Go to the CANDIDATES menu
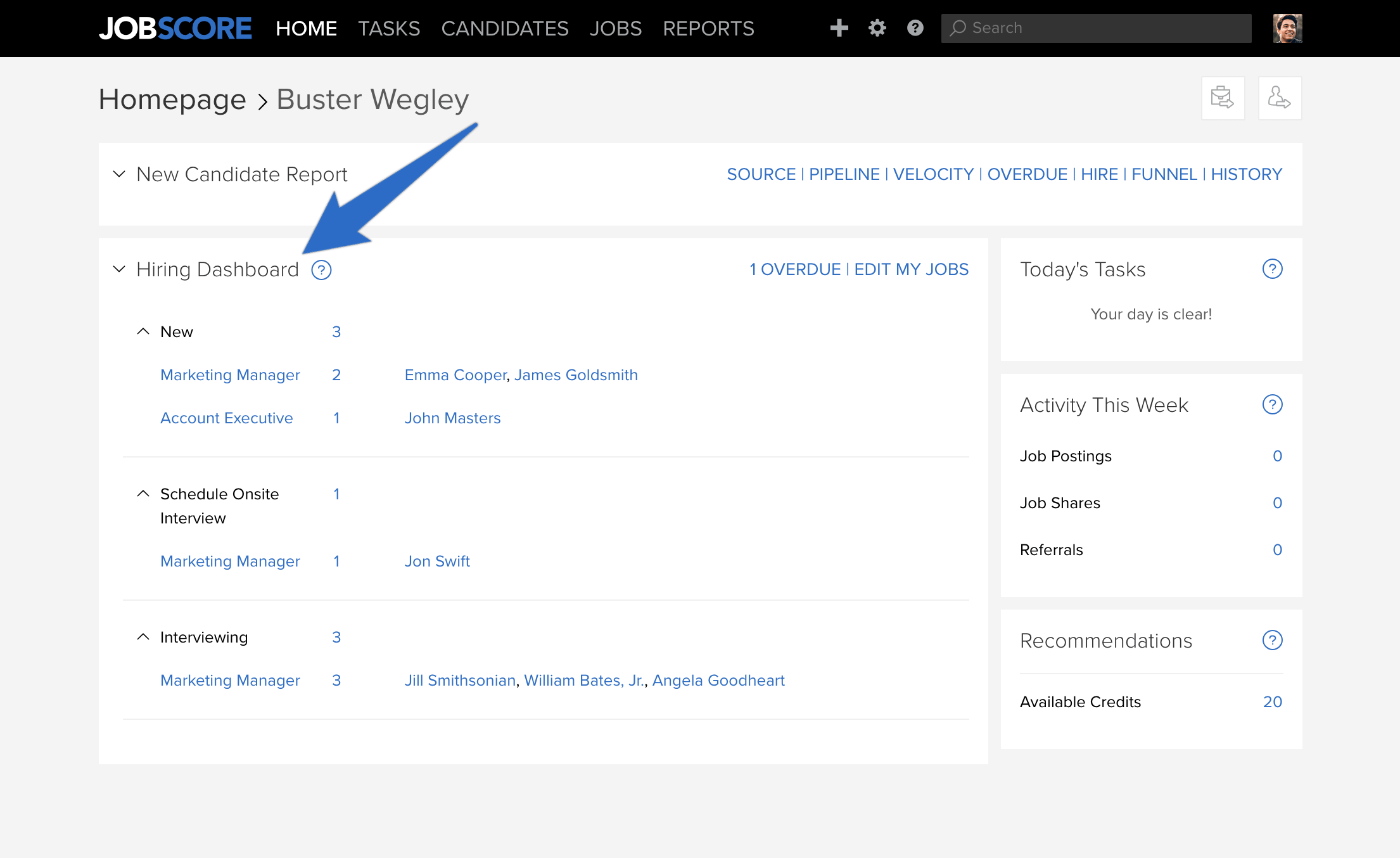 pyautogui.click(x=505, y=29)
